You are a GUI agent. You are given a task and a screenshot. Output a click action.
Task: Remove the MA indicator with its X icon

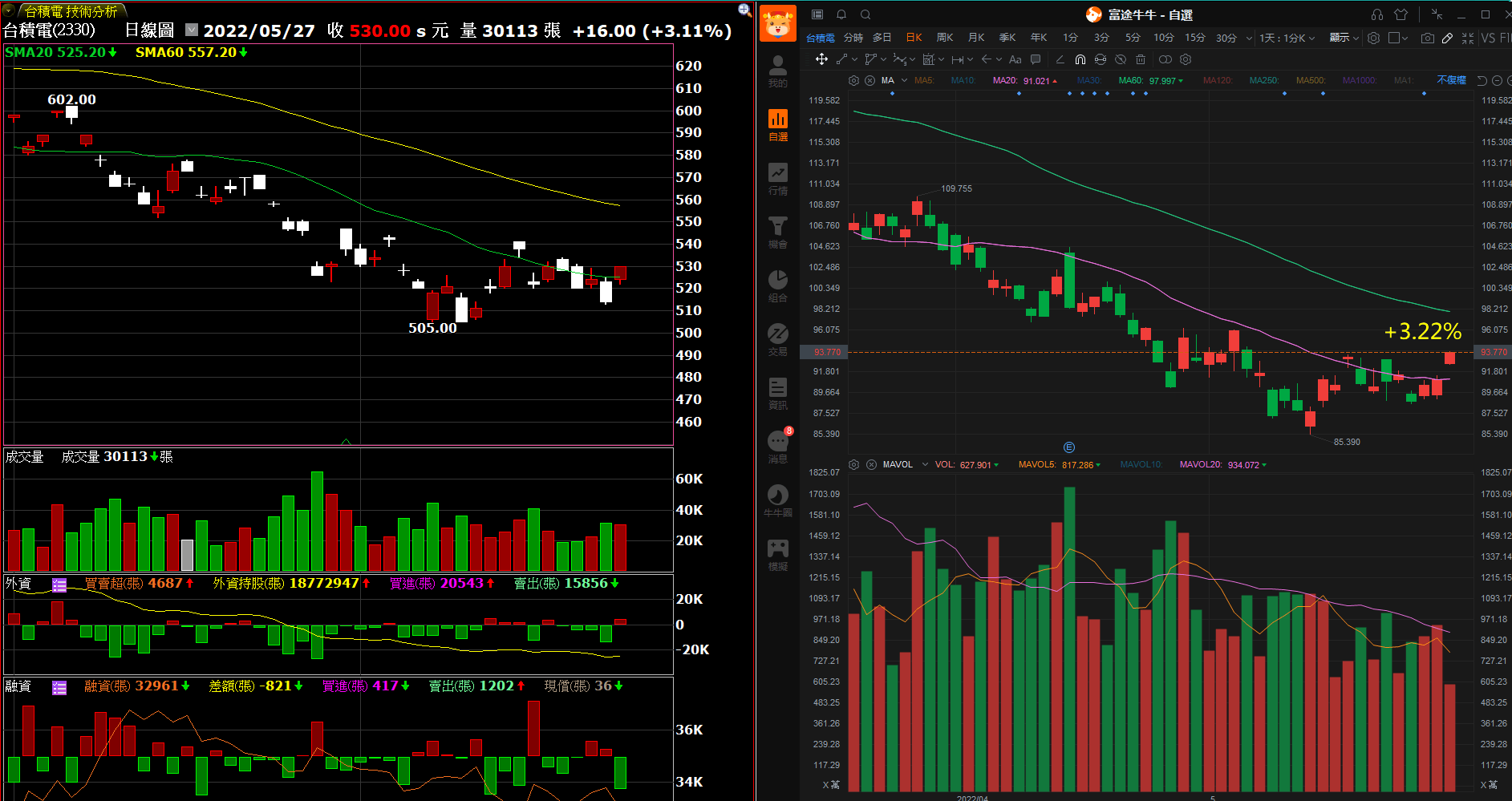(x=870, y=80)
